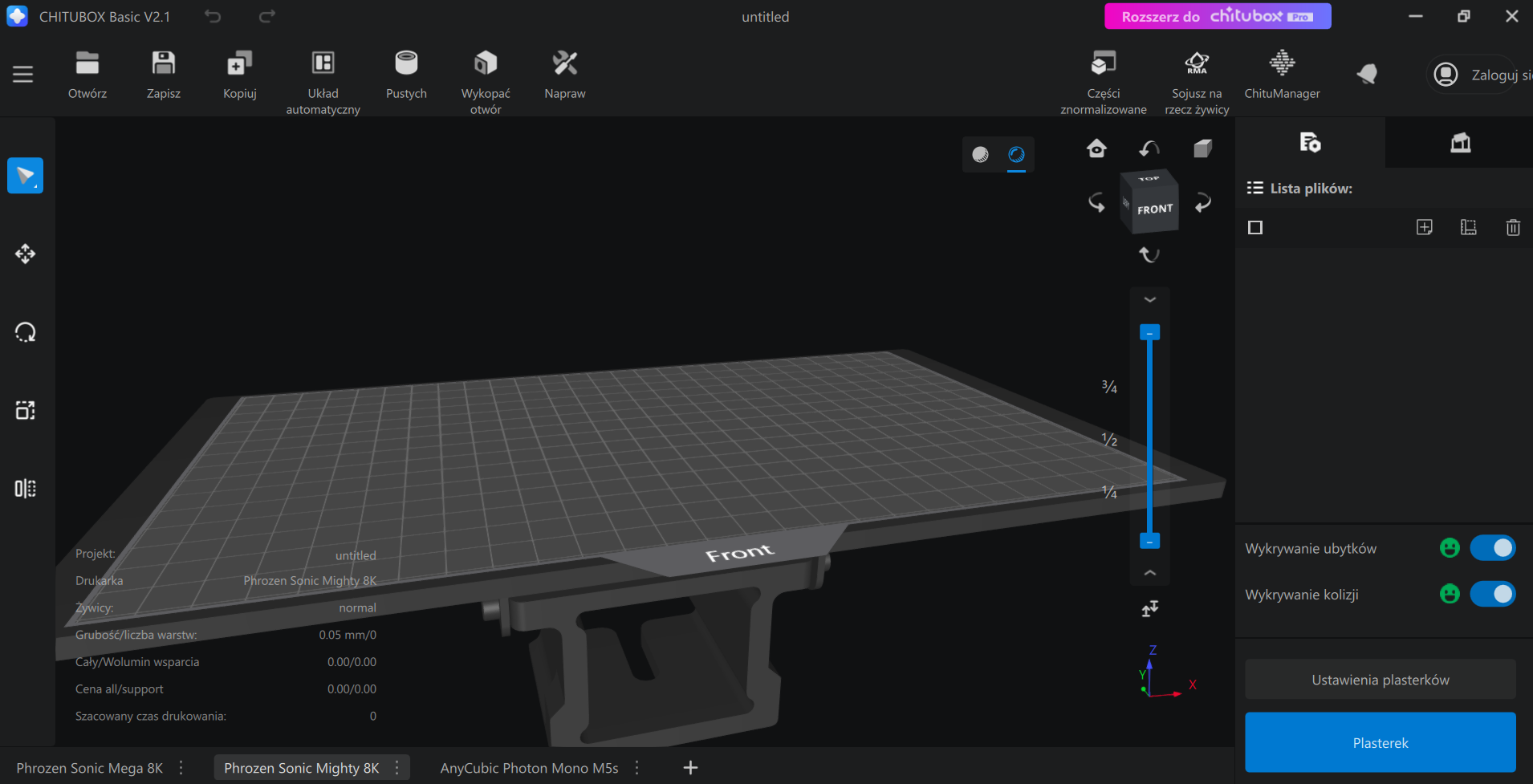Screen dimensions: 1533x784
Task: Activate the move tool in sidebar
Action: click(x=26, y=254)
